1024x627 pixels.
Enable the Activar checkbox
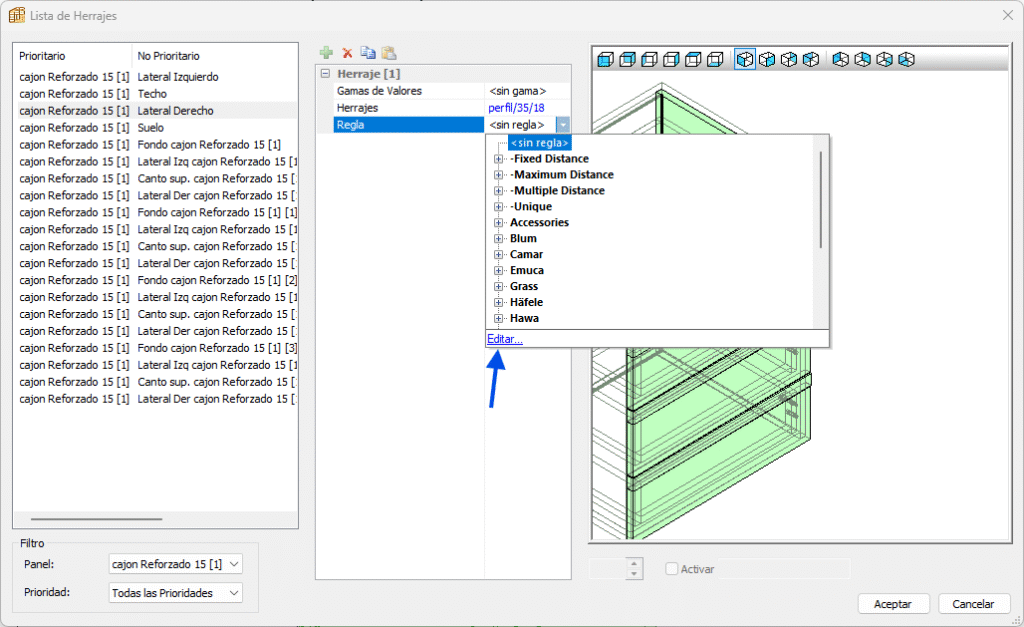[672, 569]
